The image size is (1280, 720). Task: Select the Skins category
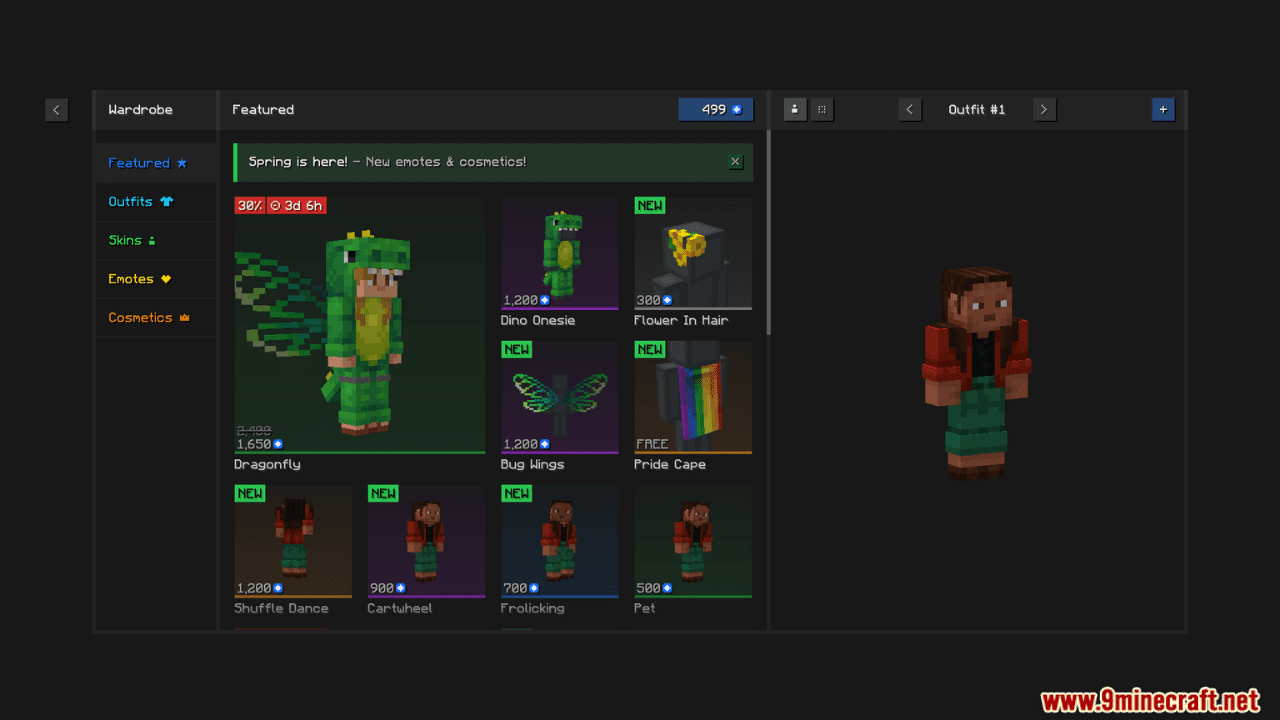click(x=132, y=241)
